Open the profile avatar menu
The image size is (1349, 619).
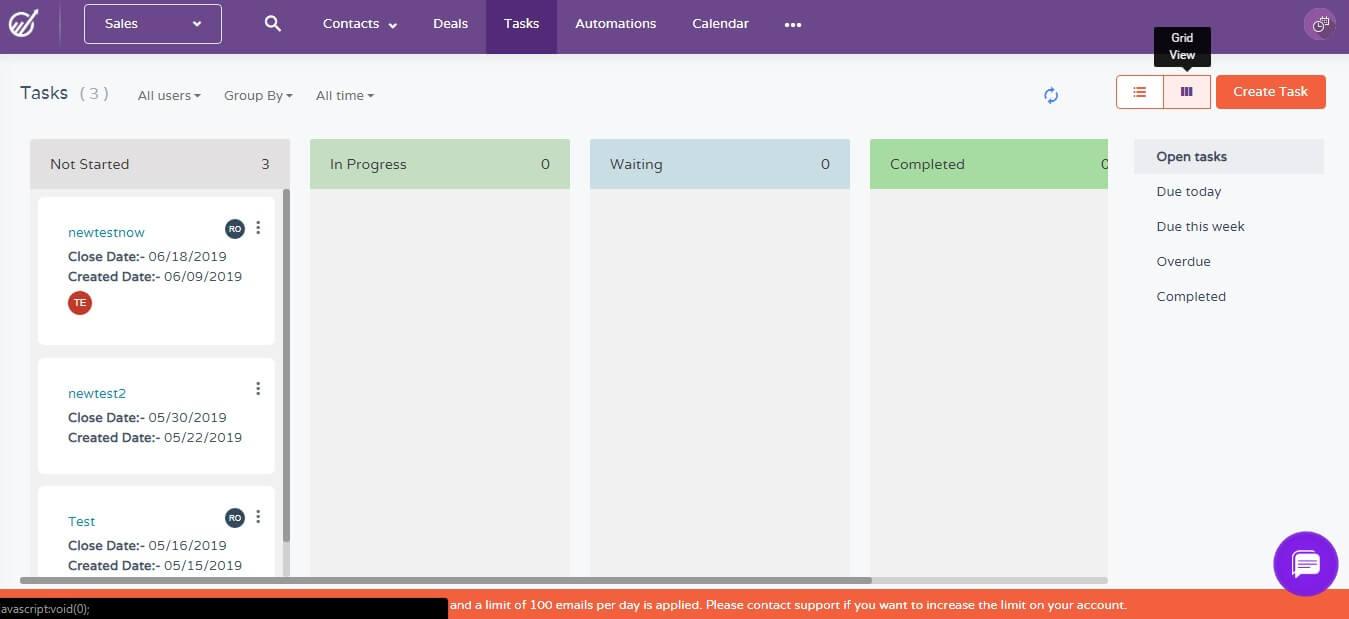pos(1319,23)
